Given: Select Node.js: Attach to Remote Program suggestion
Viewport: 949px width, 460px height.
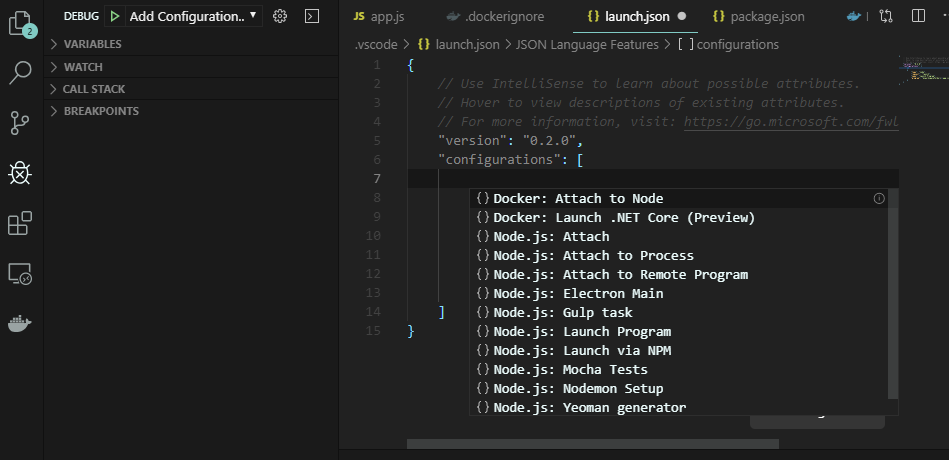Looking at the screenshot, I should point(680,274).
